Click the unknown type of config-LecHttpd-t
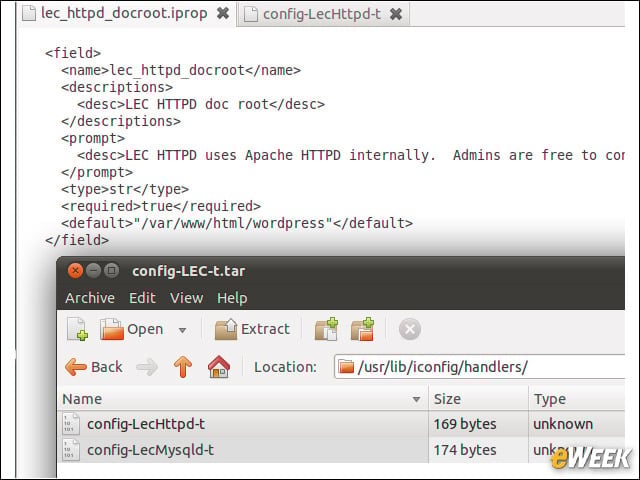The image size is (640, 480). (x=563, y=424)
